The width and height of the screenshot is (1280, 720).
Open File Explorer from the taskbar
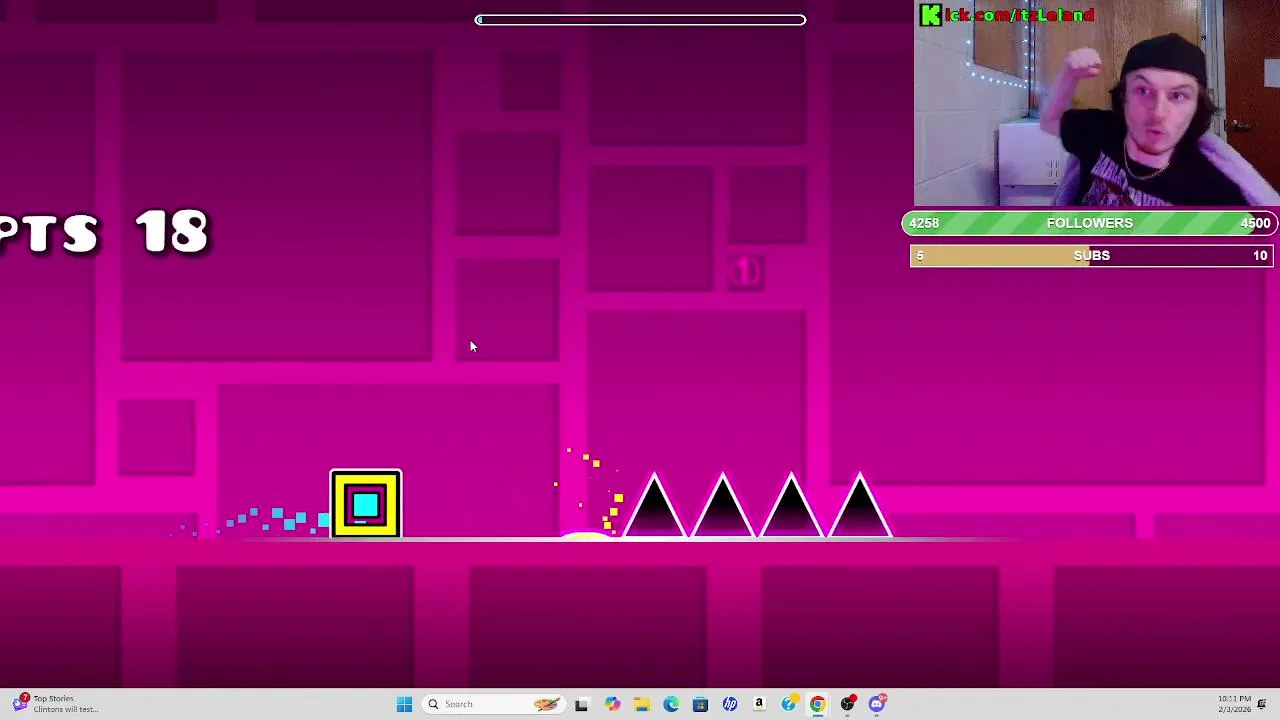click(641, 704)
